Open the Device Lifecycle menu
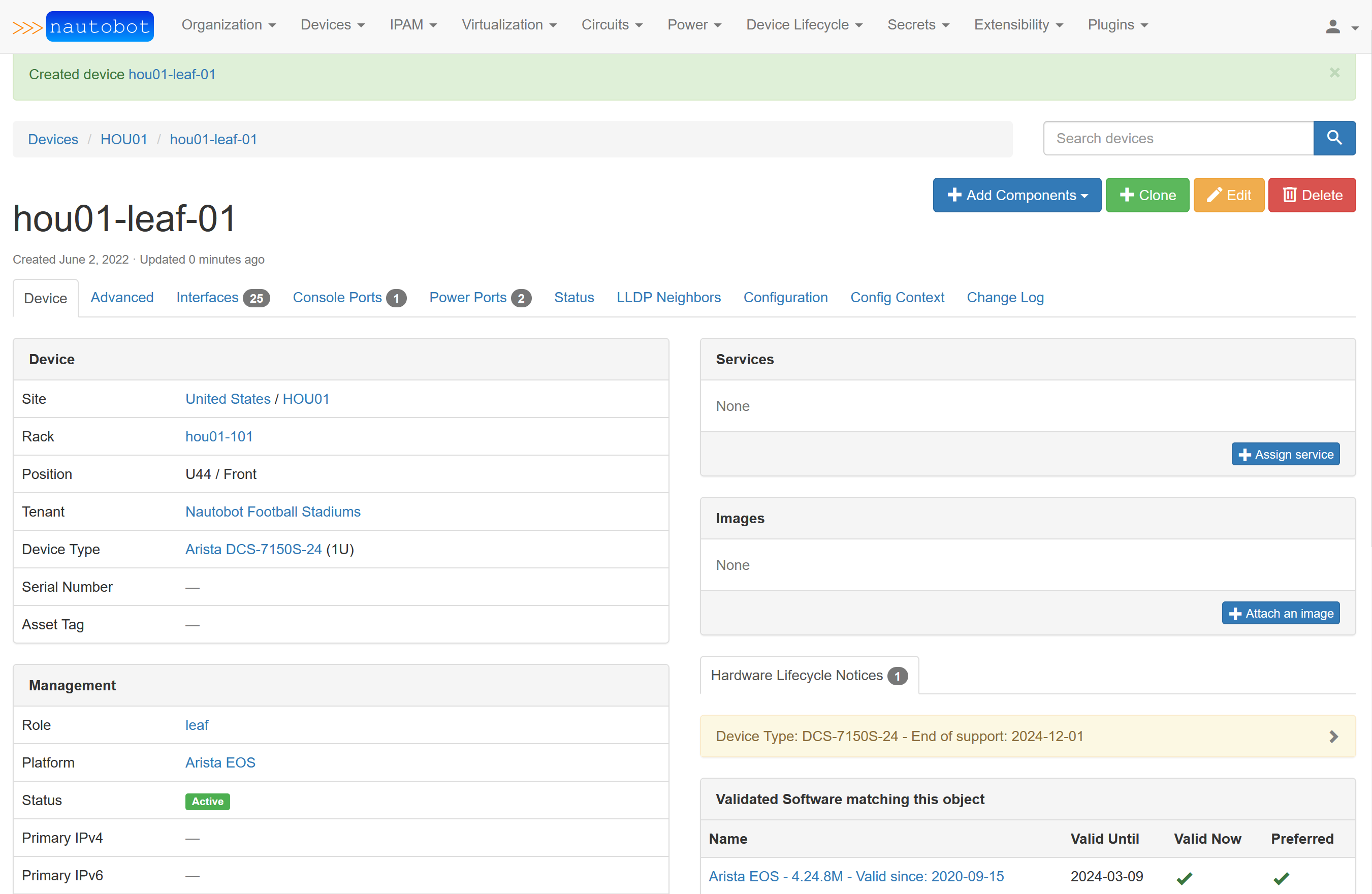This screenshot has width=1372, height=894. [x=804, y=25]
